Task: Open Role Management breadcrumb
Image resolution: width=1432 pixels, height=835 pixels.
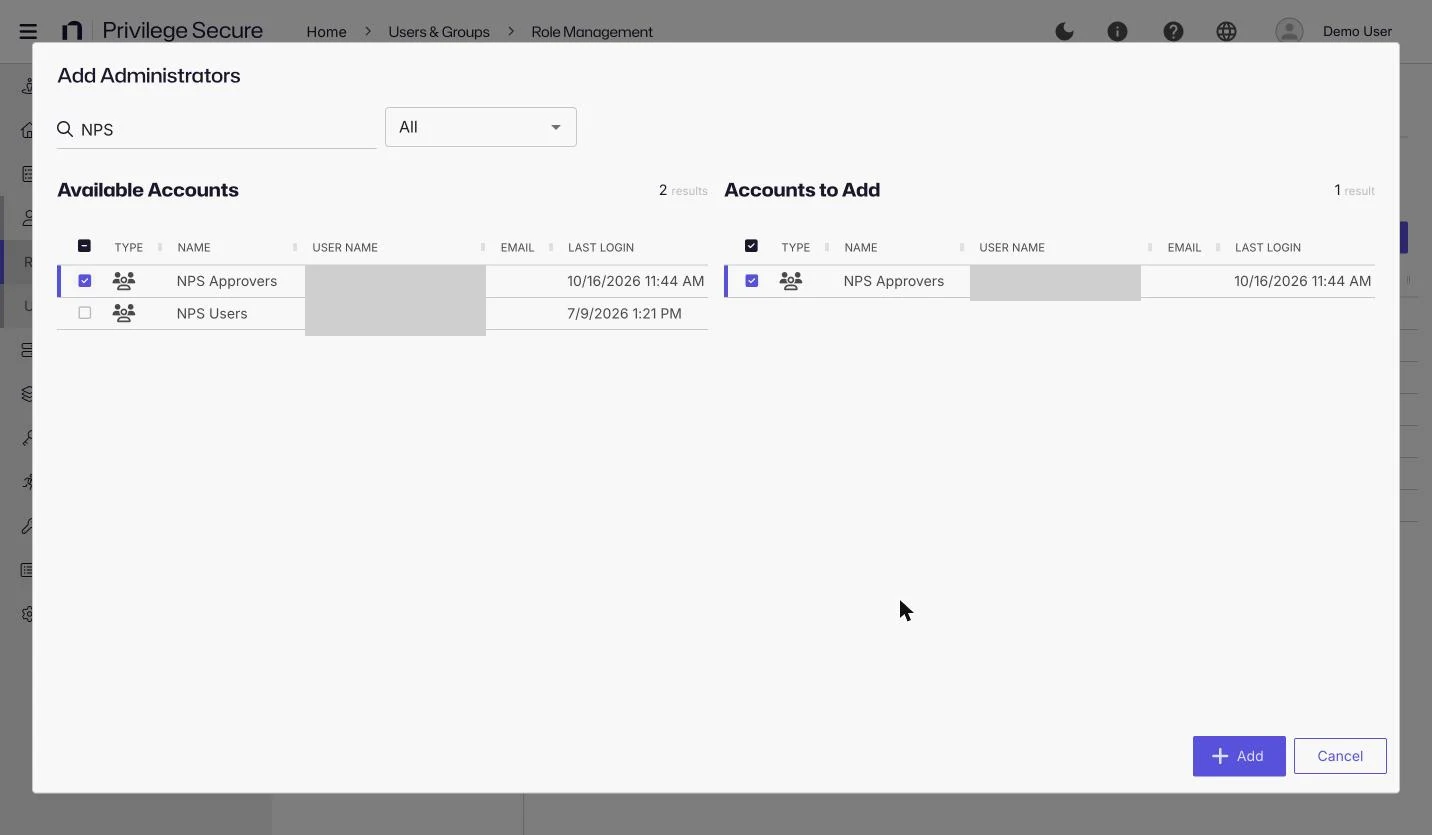Action: [592, 32]
